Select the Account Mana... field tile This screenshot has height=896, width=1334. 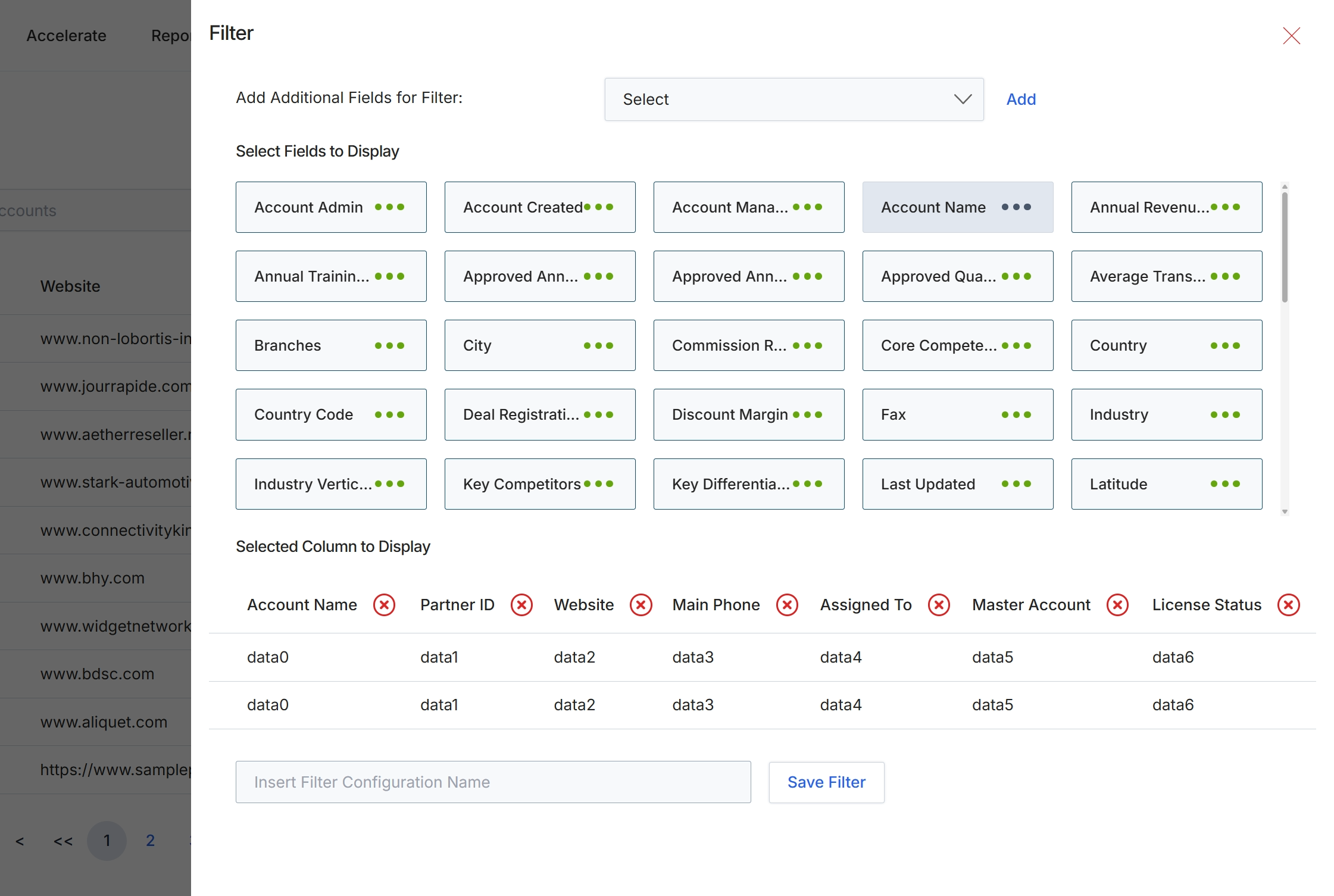(749, 207)
